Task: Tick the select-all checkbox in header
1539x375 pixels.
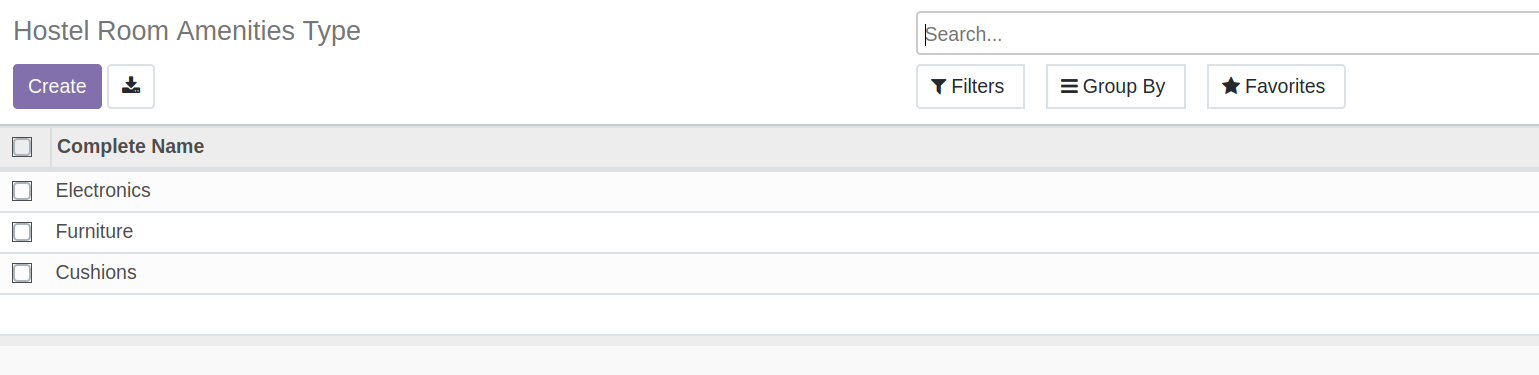Action: pos(22,147)
